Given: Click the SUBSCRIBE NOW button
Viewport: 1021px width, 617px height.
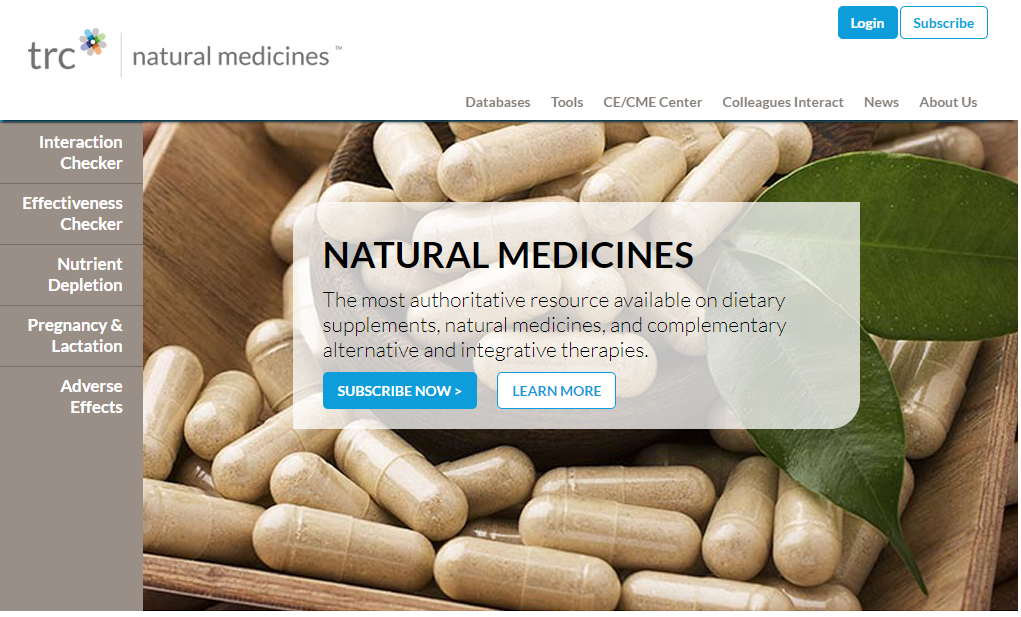Looking at the screenshot, I should 400,391.
